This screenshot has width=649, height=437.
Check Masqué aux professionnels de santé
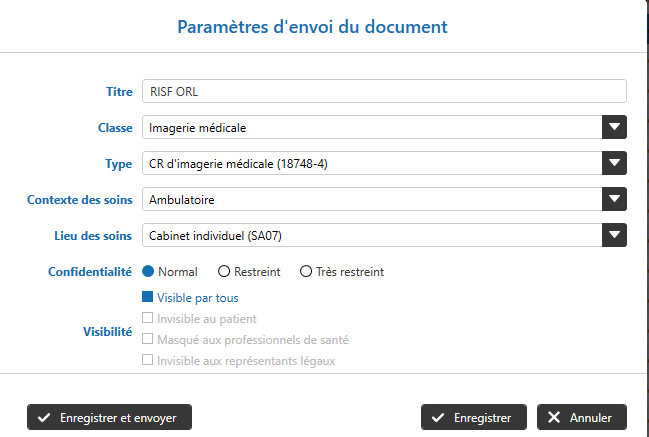(x=148, y=339)
